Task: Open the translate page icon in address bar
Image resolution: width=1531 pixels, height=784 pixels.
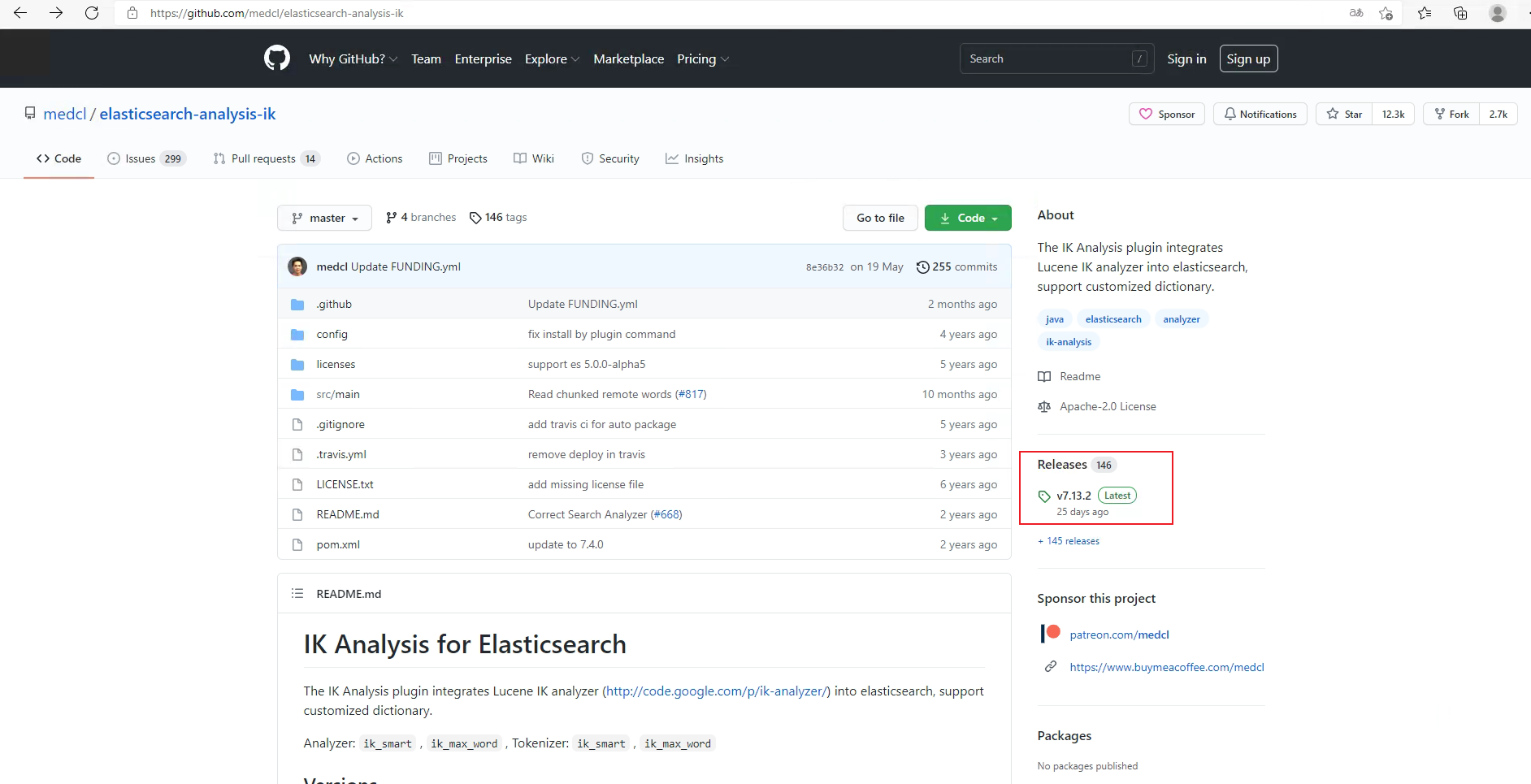Action: pyautogui.click(x=1356, y=13)
